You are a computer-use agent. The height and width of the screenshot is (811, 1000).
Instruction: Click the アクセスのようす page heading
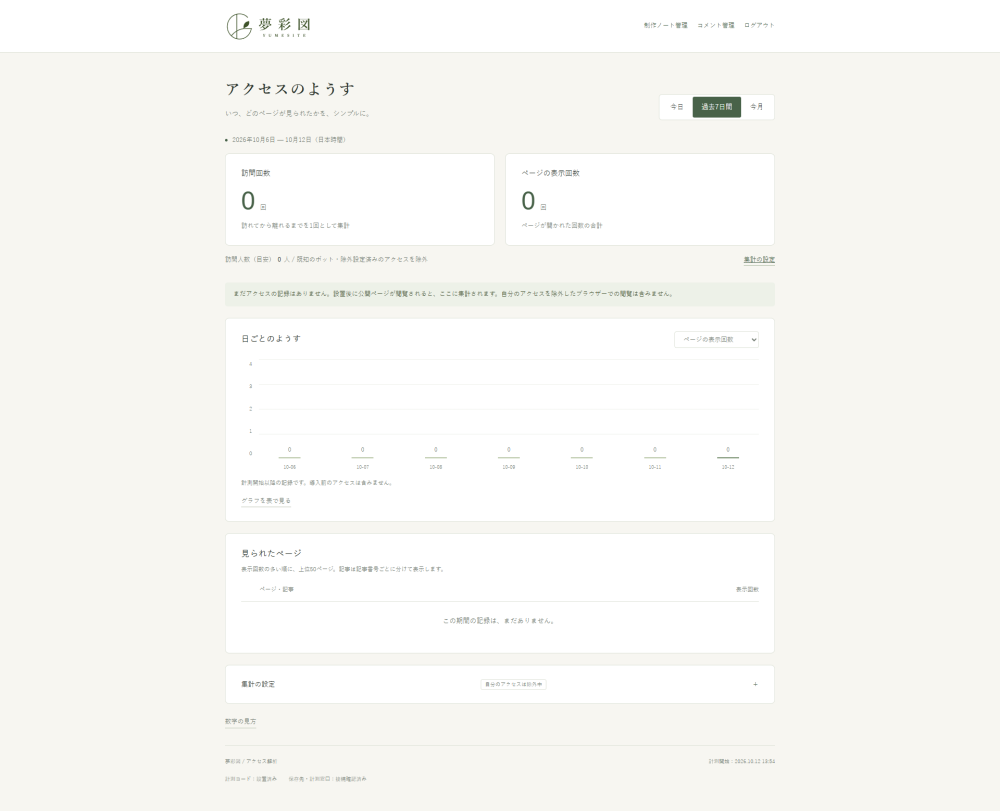coord(290,89)
